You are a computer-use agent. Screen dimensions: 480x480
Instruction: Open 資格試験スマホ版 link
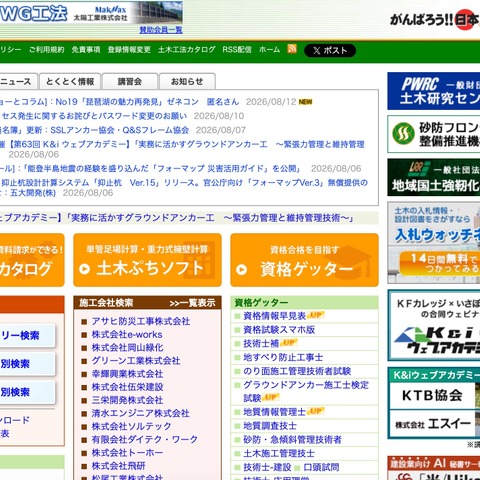coord(279,330)
